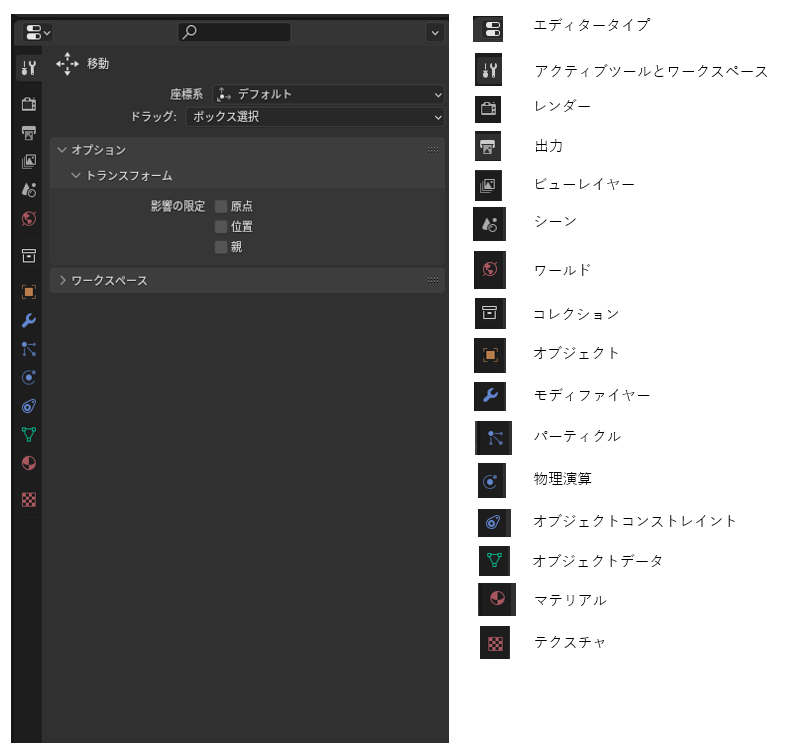Screen dimensions: 785x748
Task: Click the legend label "マテリアル"
Action: tap(570, 600)
